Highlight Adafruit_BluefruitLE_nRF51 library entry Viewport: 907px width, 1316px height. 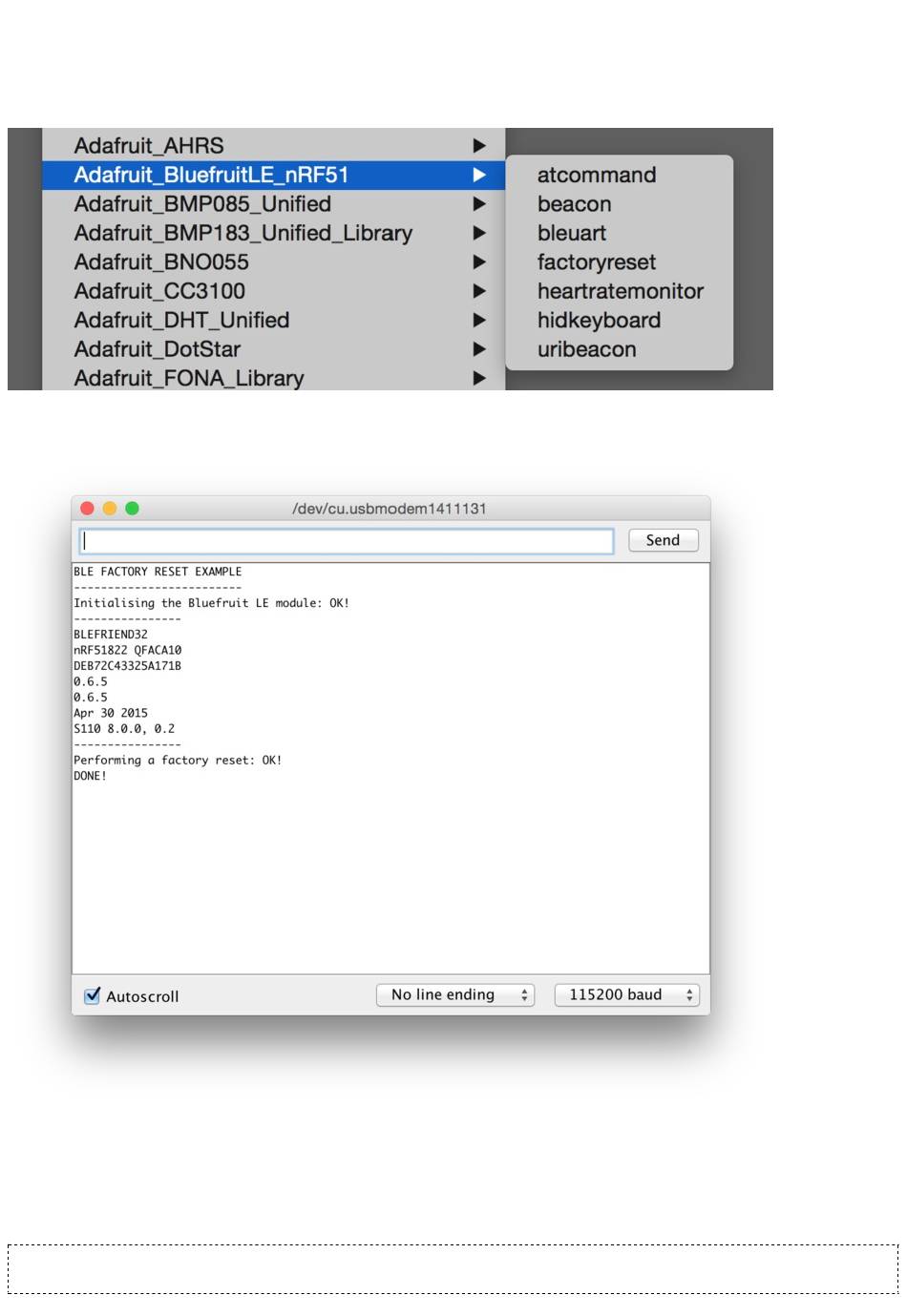point(211,176)
